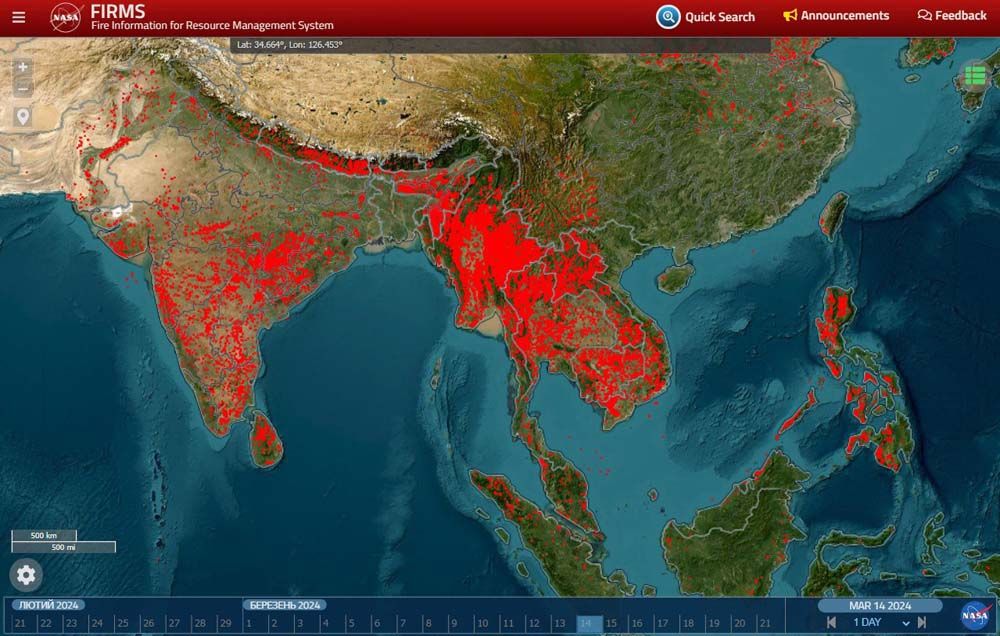Open the Feedback form
The height and width of the screenshot is (636, 1000).
(952, 16)
